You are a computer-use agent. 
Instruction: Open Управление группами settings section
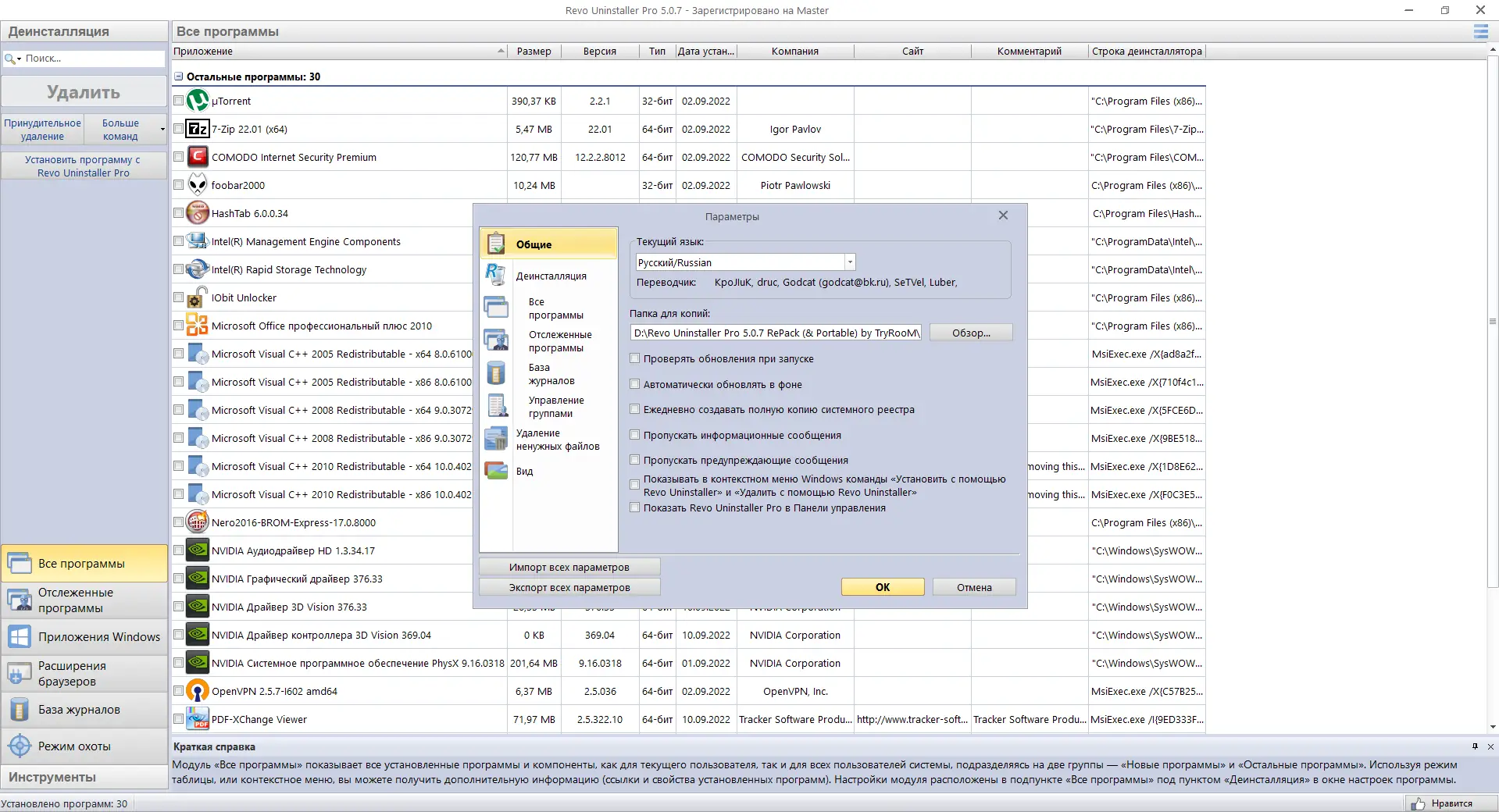[x=556, y=407]
